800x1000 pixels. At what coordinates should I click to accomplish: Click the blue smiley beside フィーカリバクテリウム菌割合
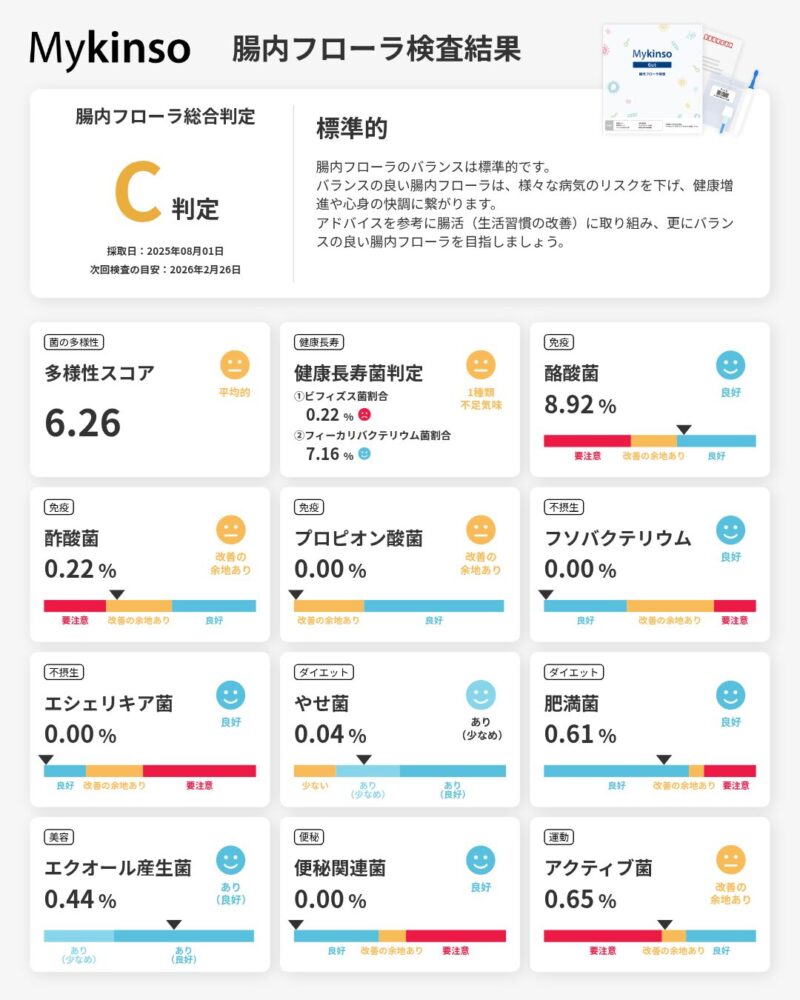coord(364,454)
